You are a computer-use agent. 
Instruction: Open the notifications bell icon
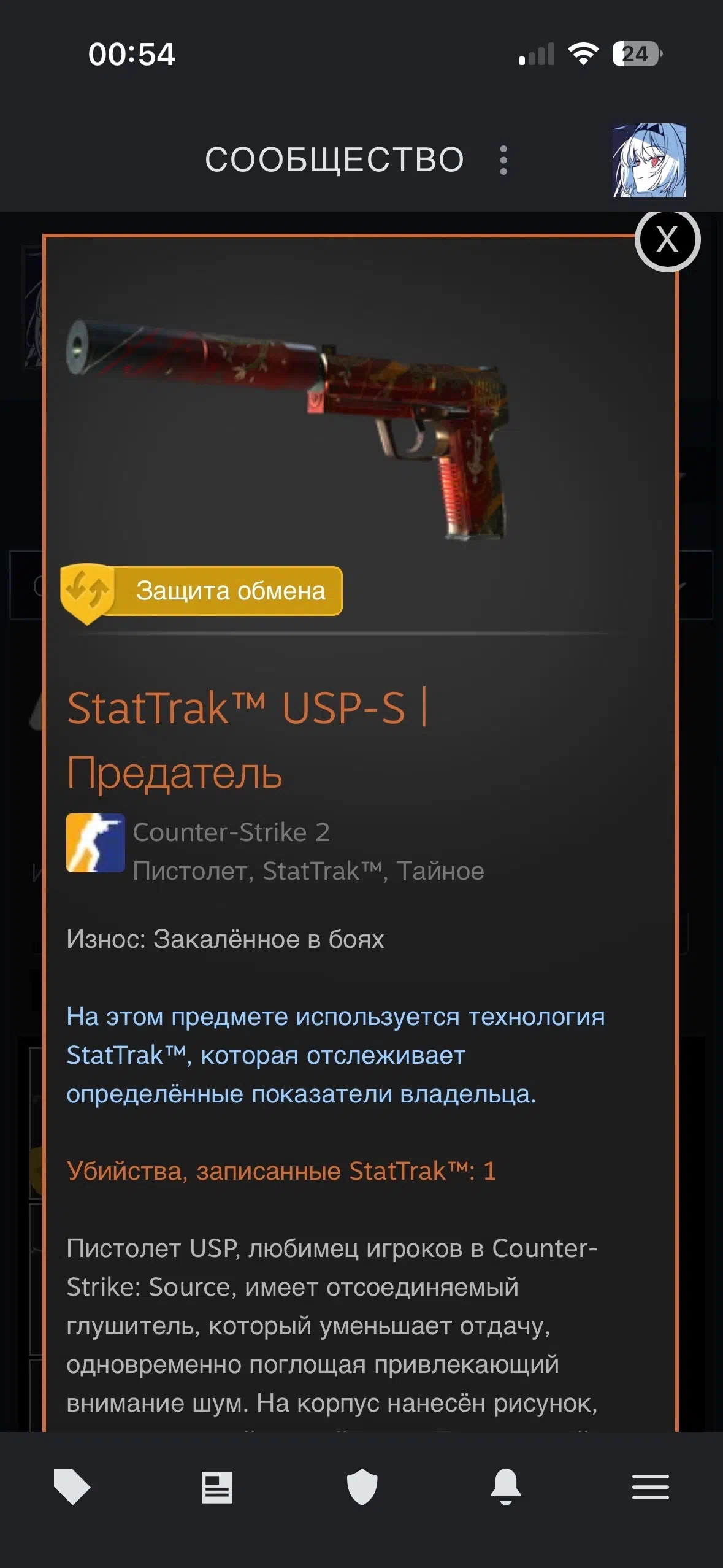(506, 1486)
